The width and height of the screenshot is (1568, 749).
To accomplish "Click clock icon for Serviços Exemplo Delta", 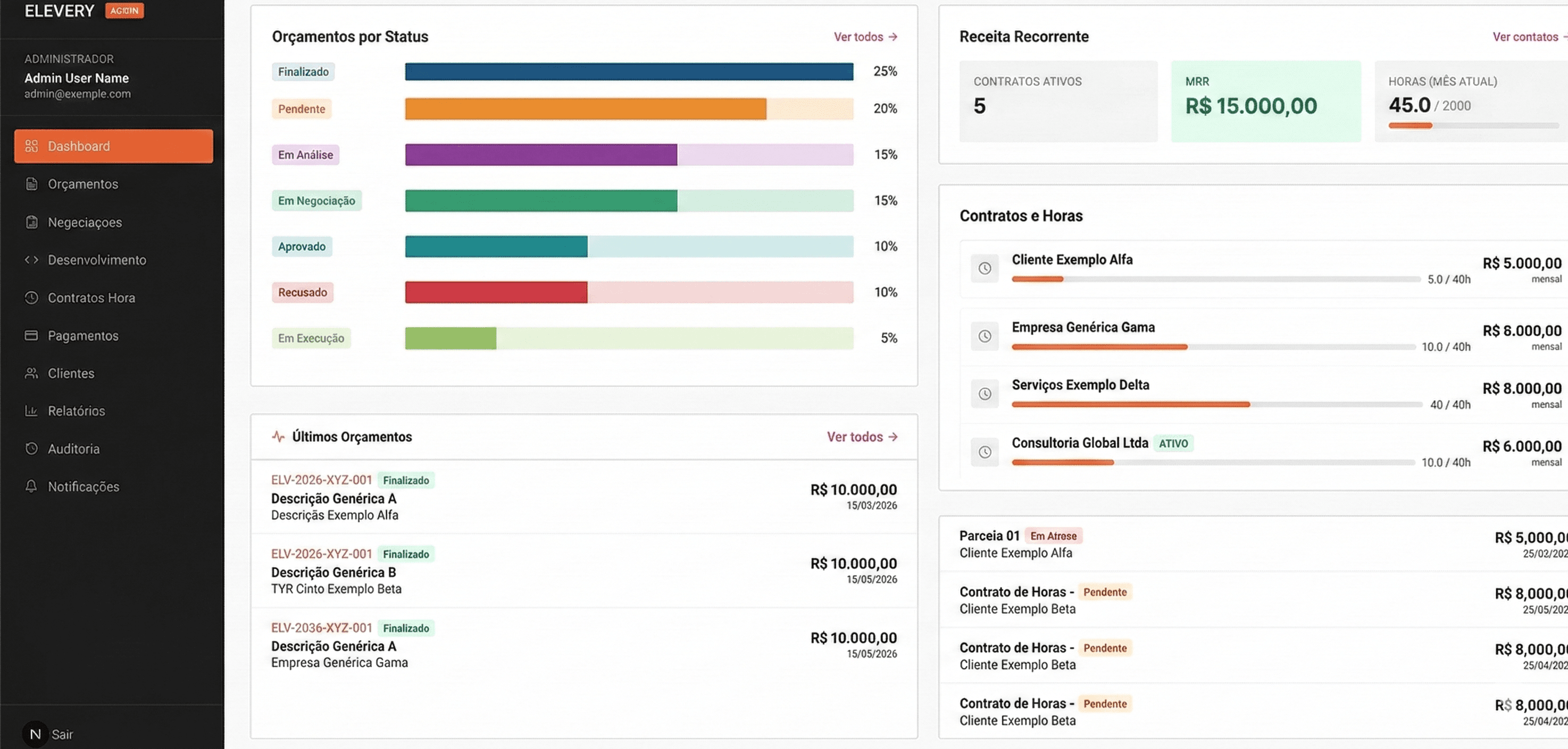I will [x=985, y=394].
